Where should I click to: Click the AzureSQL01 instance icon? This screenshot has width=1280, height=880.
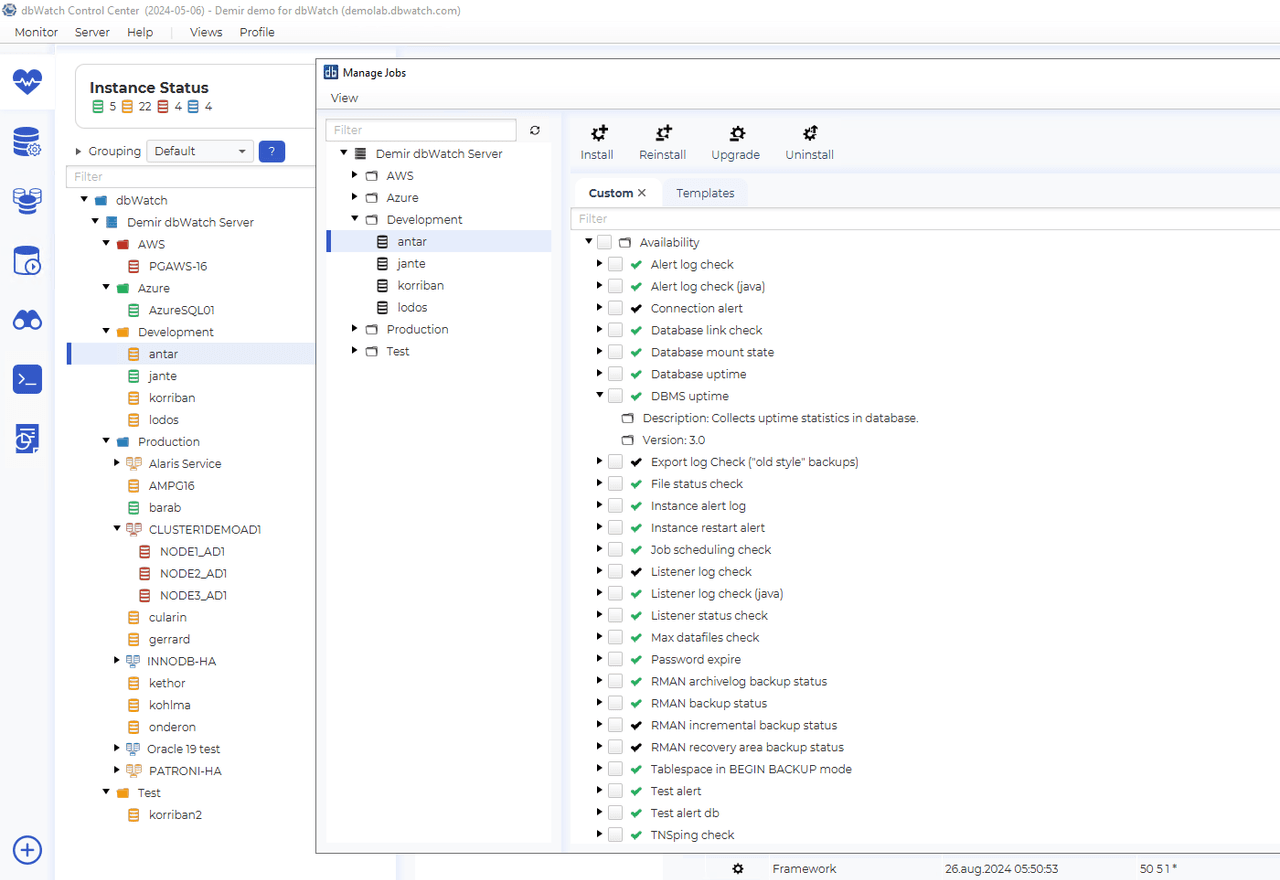coord(134,310)
